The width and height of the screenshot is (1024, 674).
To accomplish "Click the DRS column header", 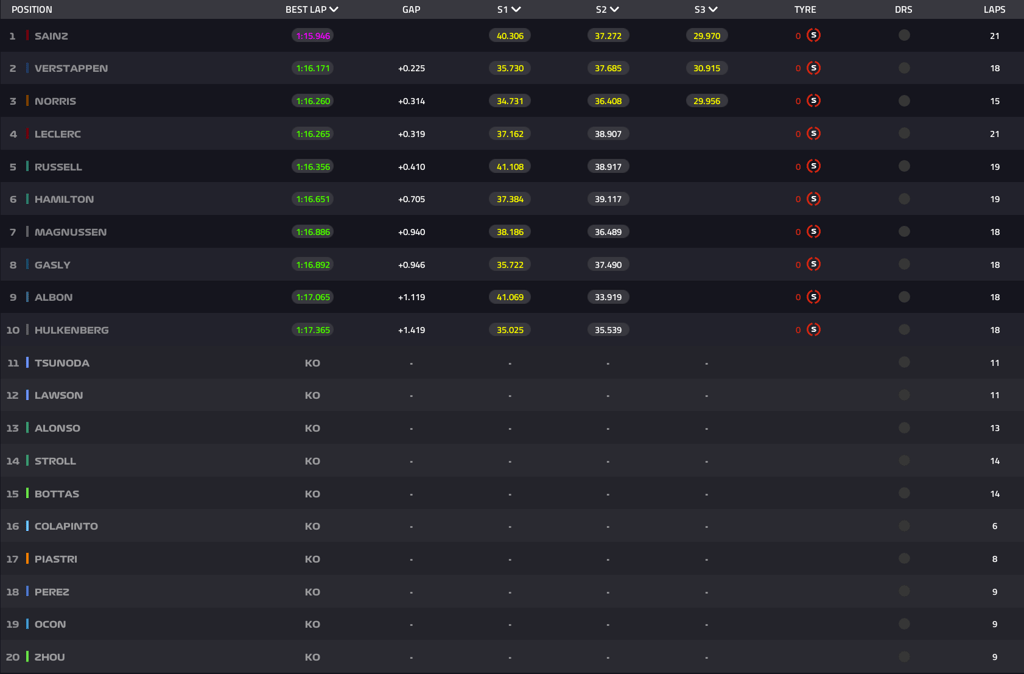I will click(904, 10).
